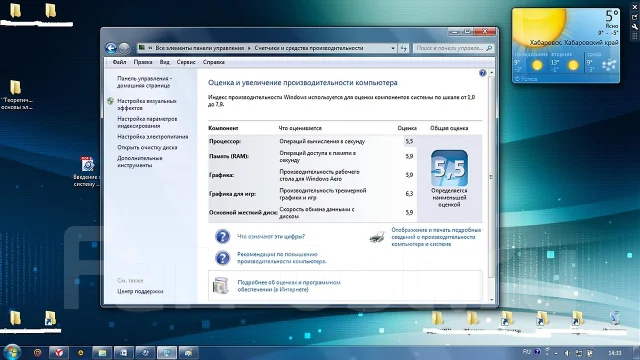This screenshot has width=640, height=360.
Task: Click 'Основной жесткий диск' component label
Action: click(243, 213)
